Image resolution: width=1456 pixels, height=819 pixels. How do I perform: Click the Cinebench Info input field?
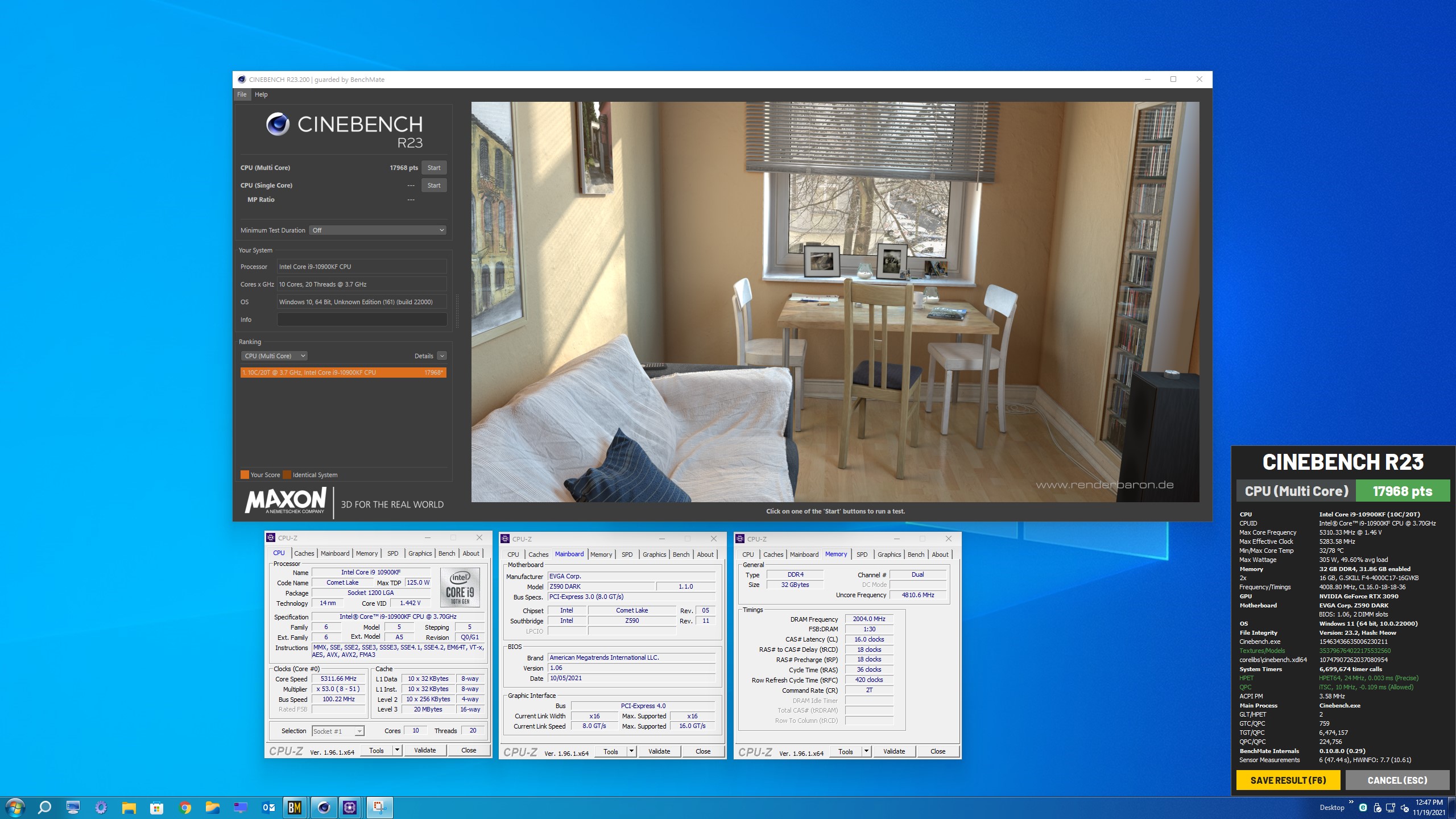(362, 320)
